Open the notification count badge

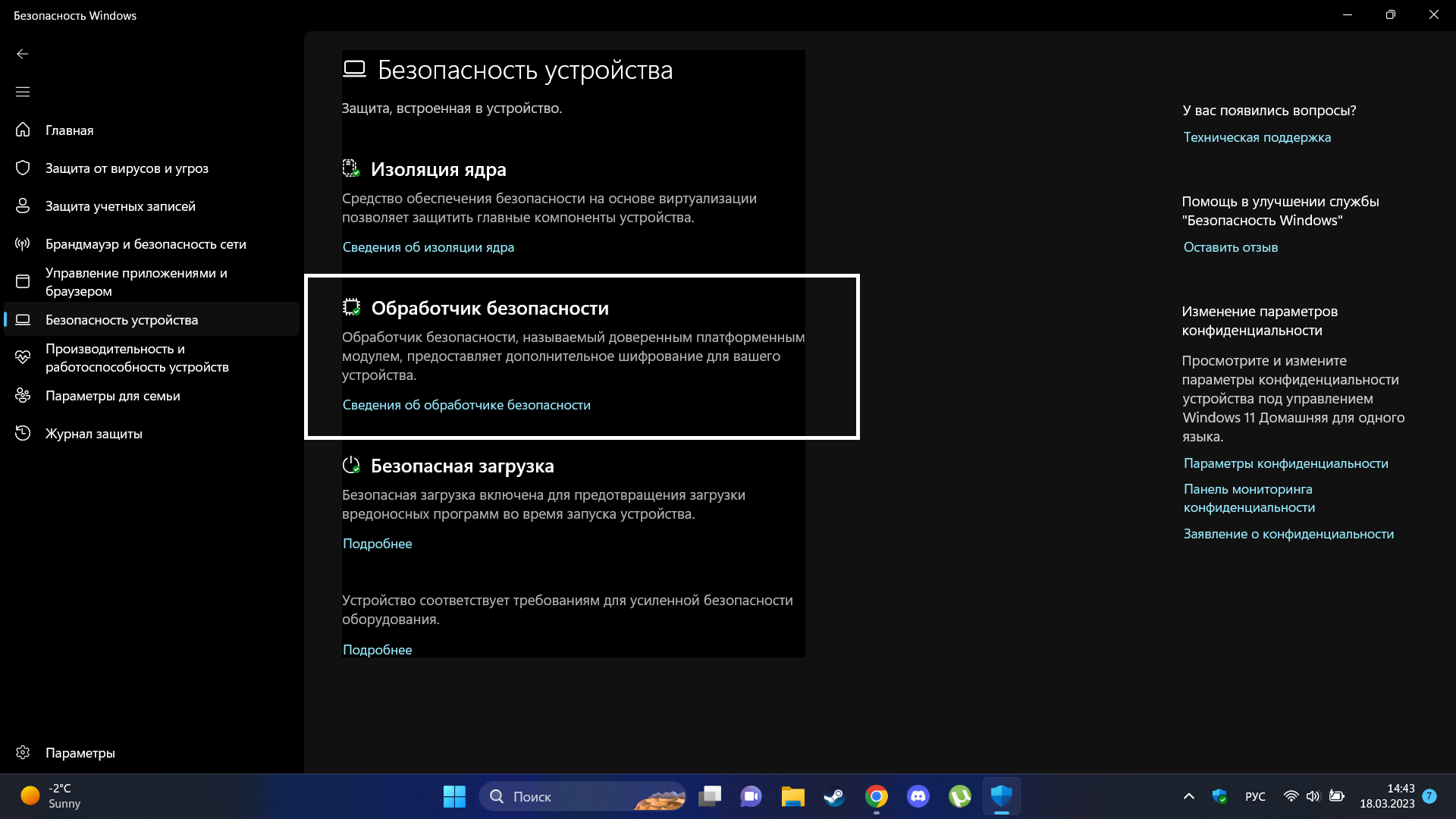[x=1429, y=796]
